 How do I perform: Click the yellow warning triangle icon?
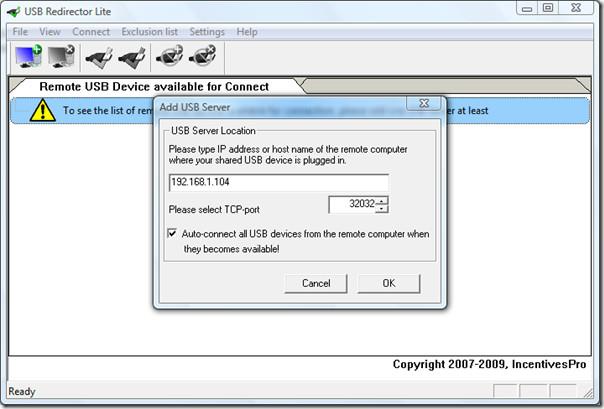(42, 111)
